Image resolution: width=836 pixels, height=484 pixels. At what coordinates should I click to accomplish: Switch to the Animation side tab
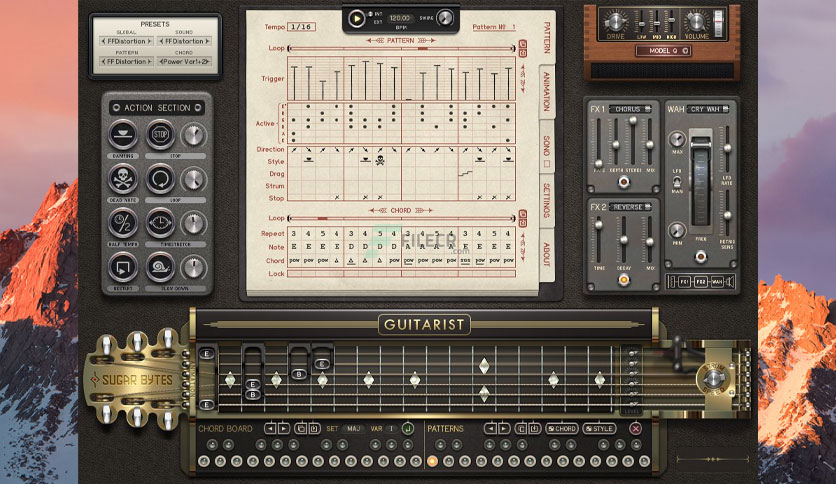pyautogui.click(x=546, y=92)
